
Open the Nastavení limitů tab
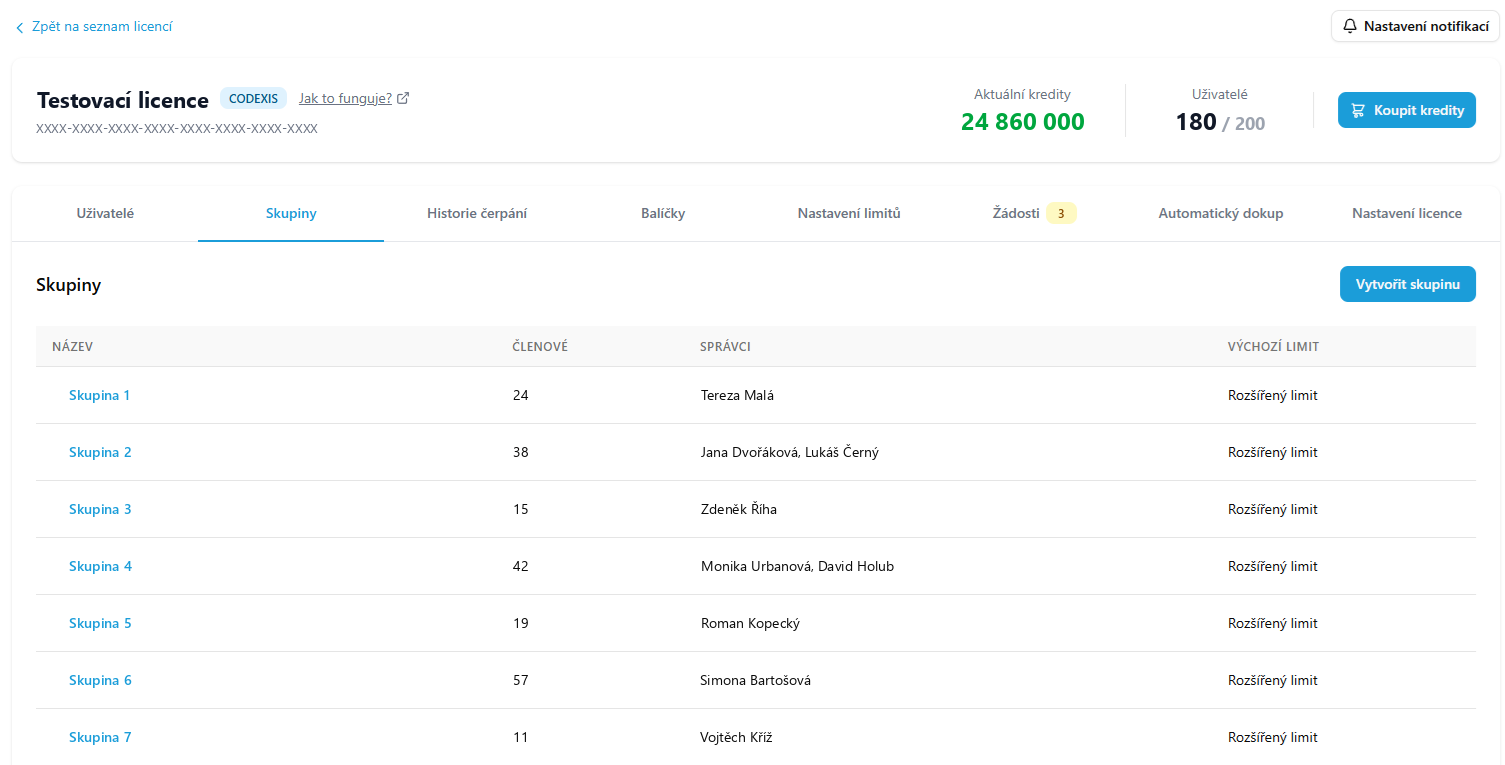coord(849,213)
